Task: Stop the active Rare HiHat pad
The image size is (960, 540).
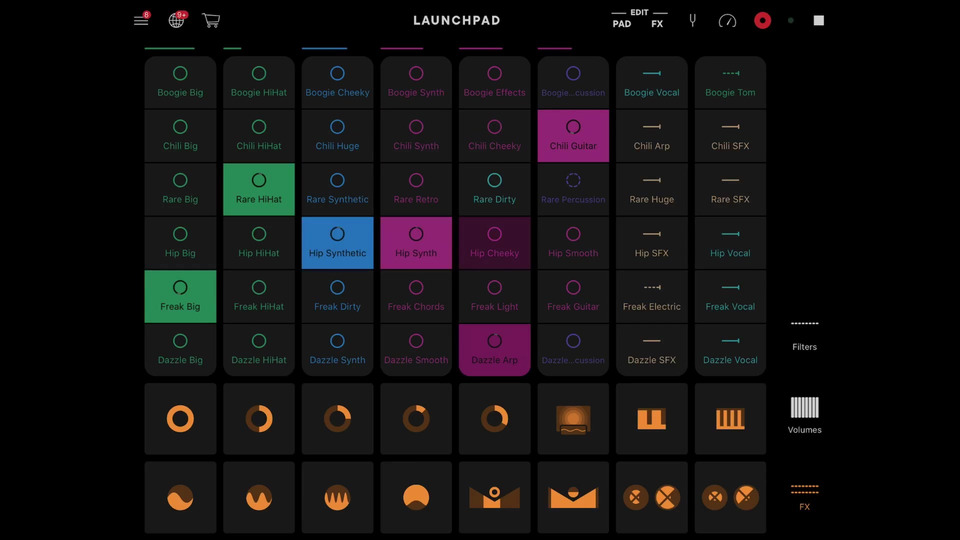Action: coord(258,189)
